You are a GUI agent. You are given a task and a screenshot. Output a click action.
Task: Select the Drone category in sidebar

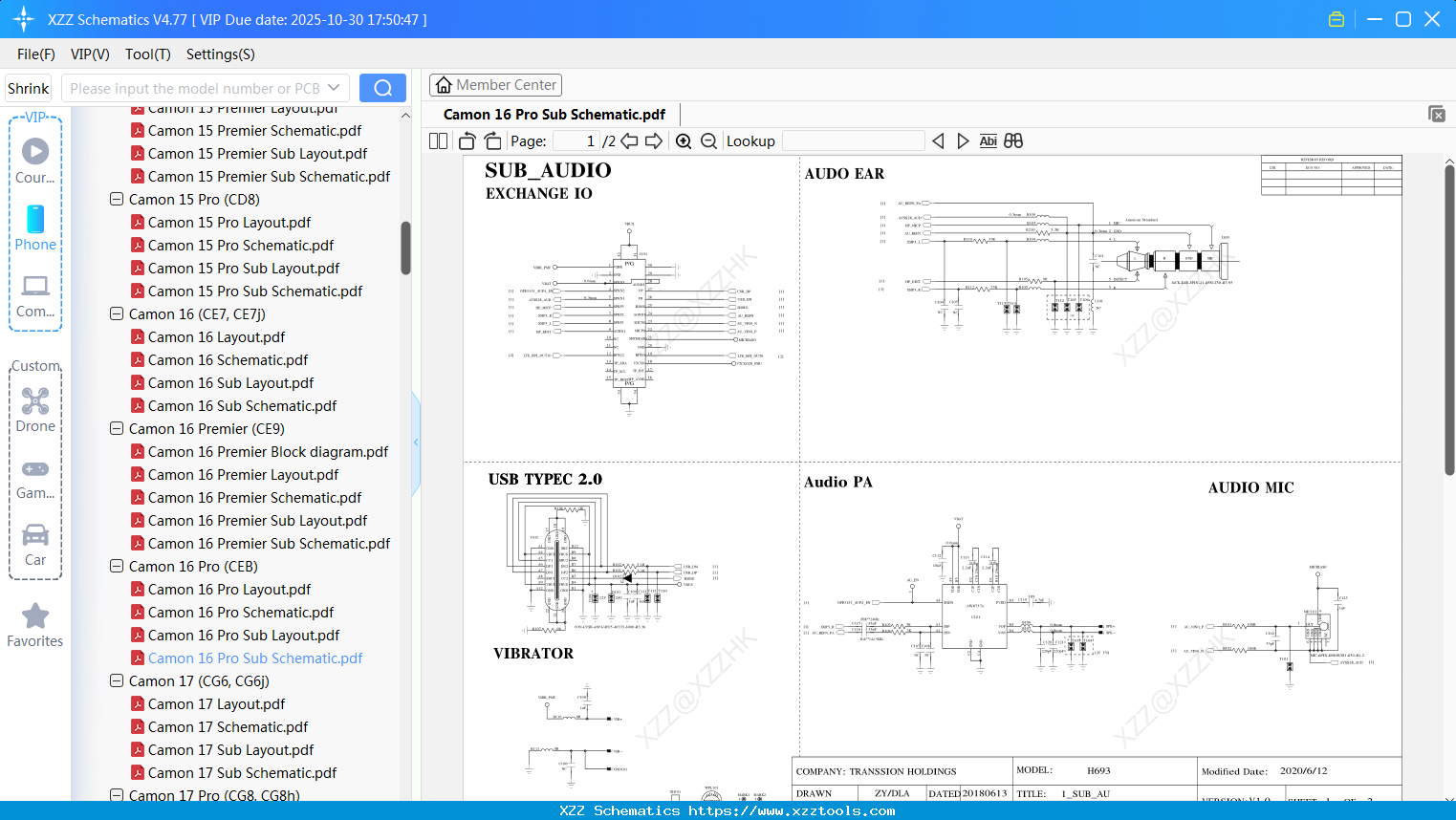point(35,409)
